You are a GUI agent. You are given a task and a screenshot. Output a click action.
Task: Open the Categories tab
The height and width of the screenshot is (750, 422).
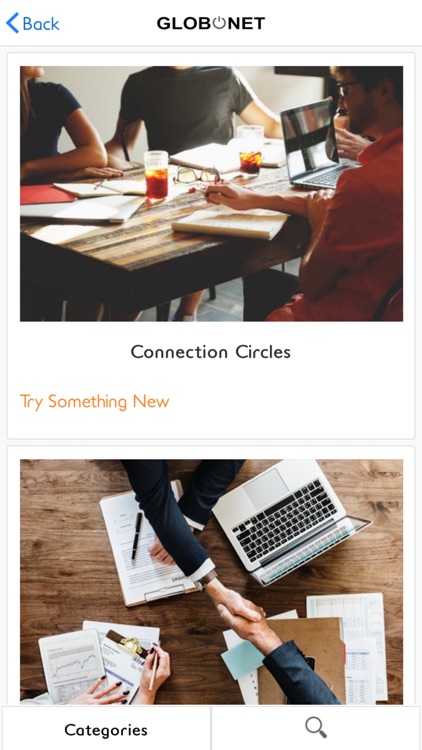click(x=106, y=729)
